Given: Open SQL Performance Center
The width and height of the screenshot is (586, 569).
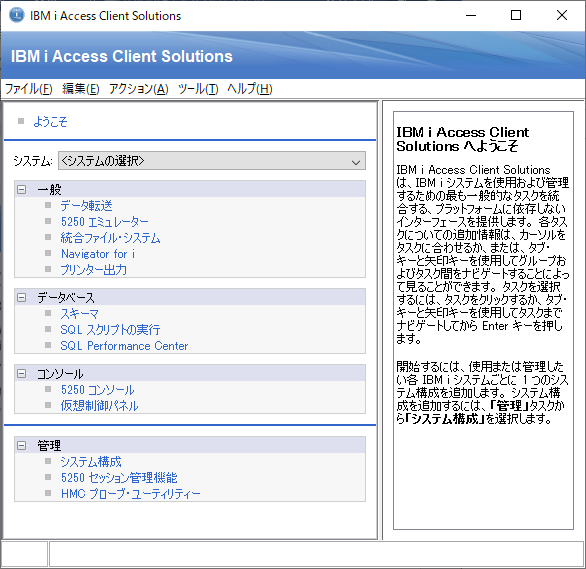Looking at the screenshot, I should pos(124,346).
